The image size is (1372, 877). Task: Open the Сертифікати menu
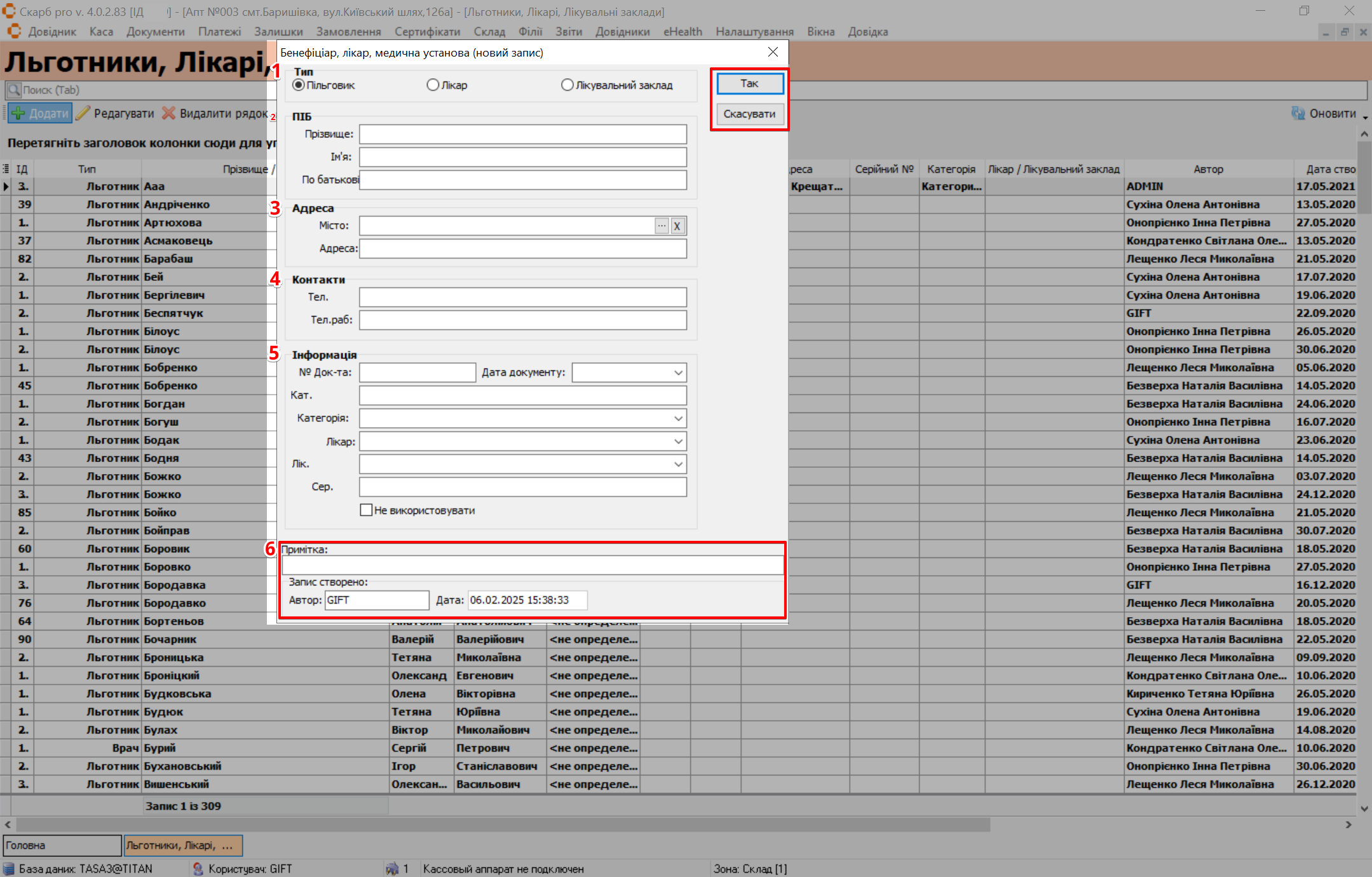point(427,32)
